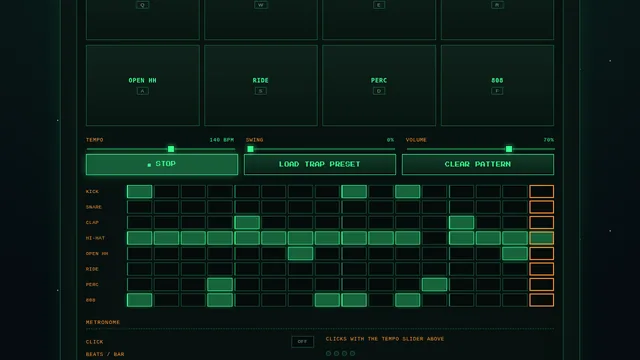Click the swing slider handle
Screen dimensions: 640x360
250,149
